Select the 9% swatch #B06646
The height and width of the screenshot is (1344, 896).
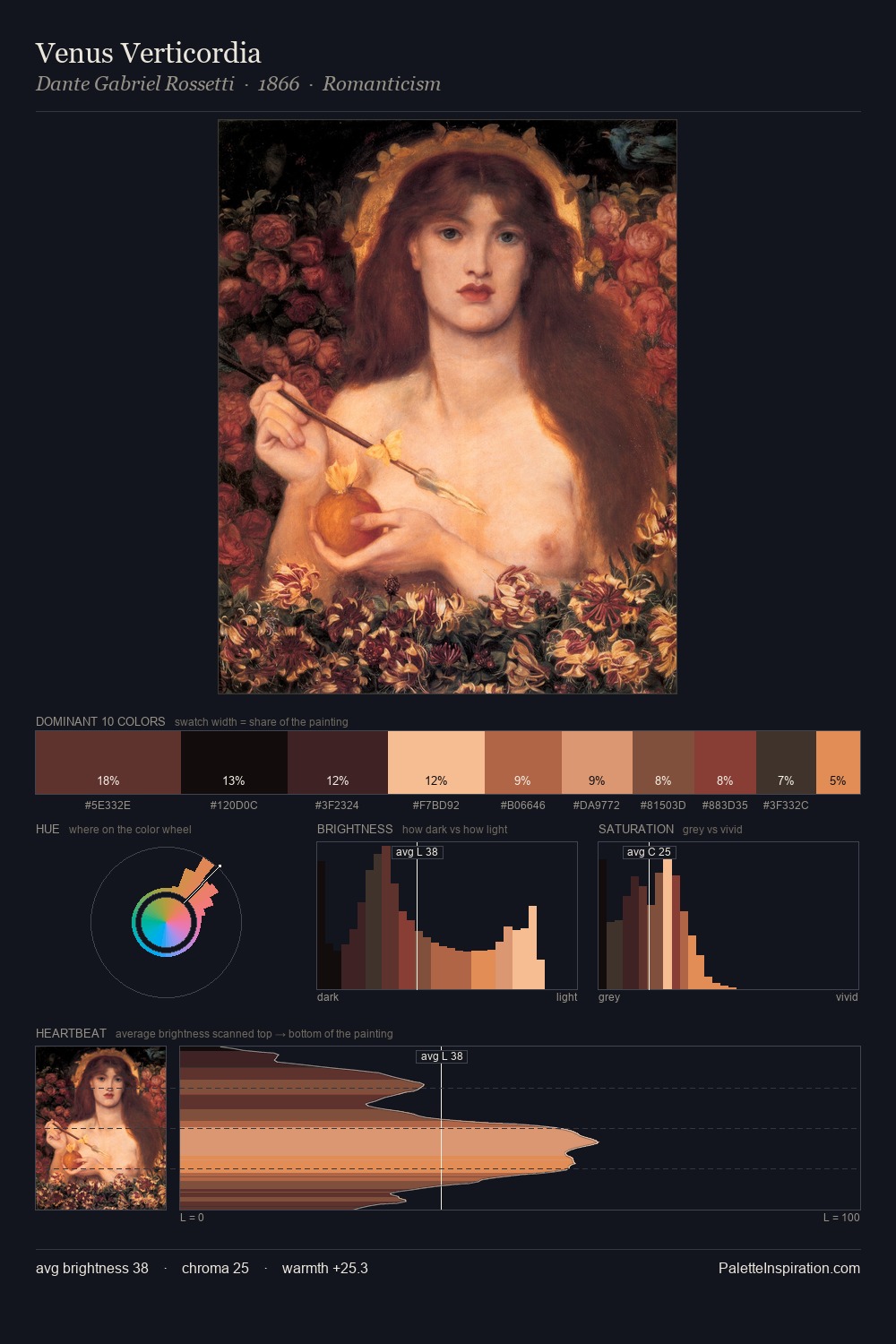coord(523,762)
